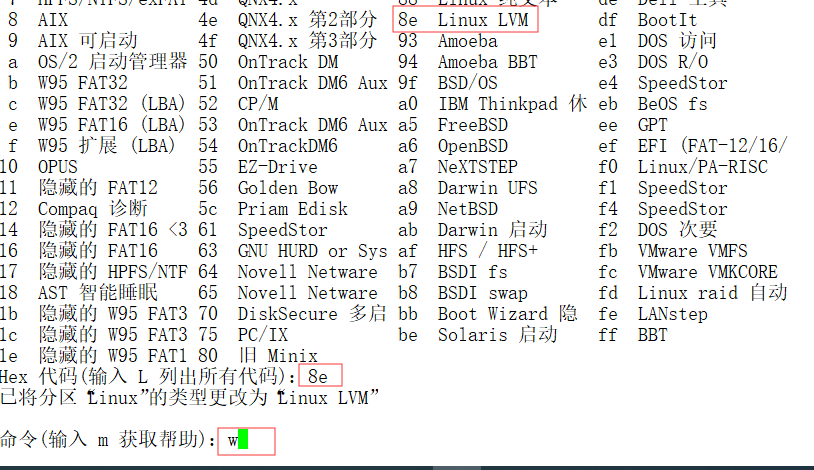Click the "Compaq 诊断" entry
This screenshot has height=470, width=814.
(92, 209)
